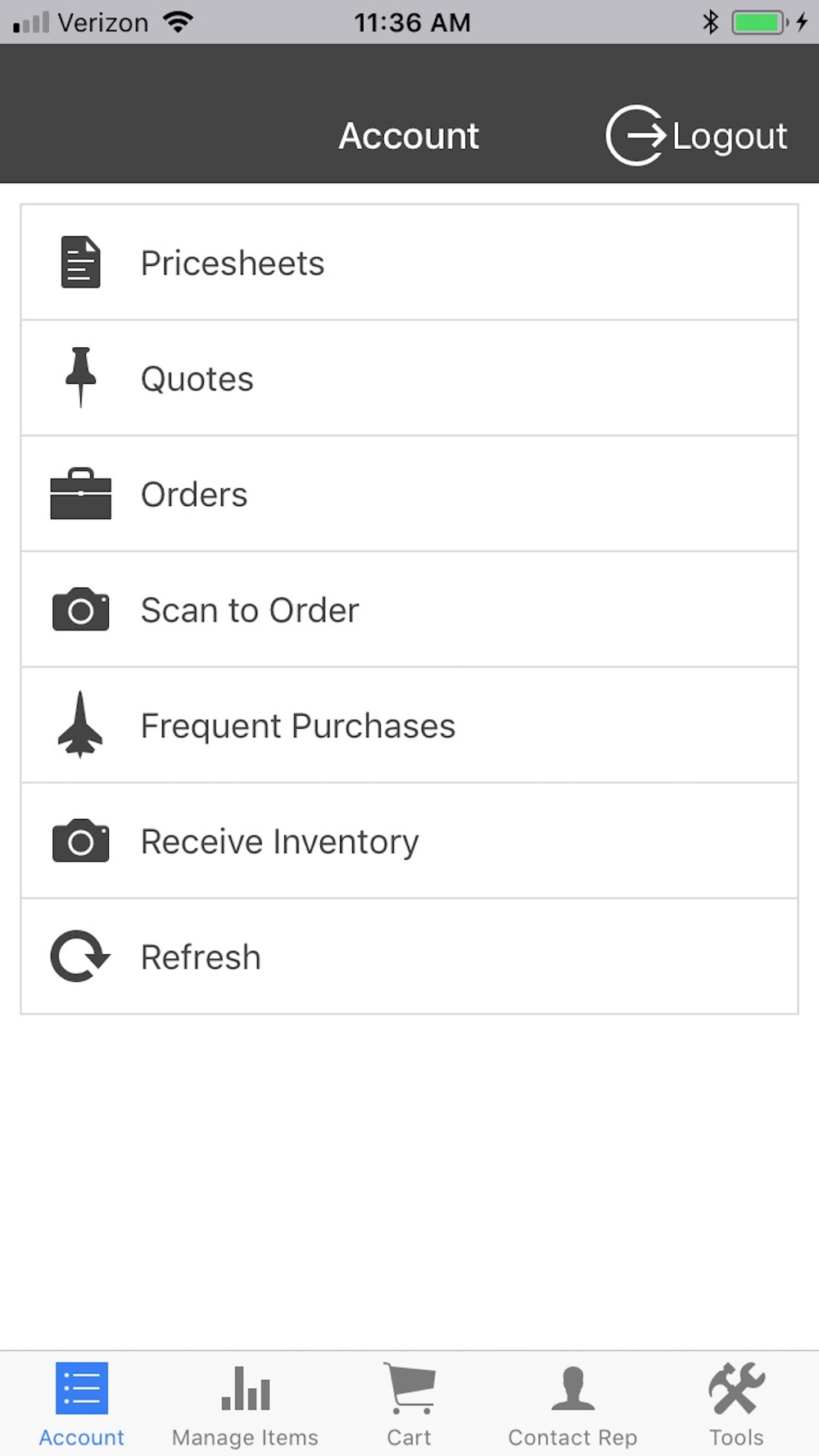This screenshot has width=819, height=1456.
Task: Select the Orders menu row
Action: pos(409,494)
